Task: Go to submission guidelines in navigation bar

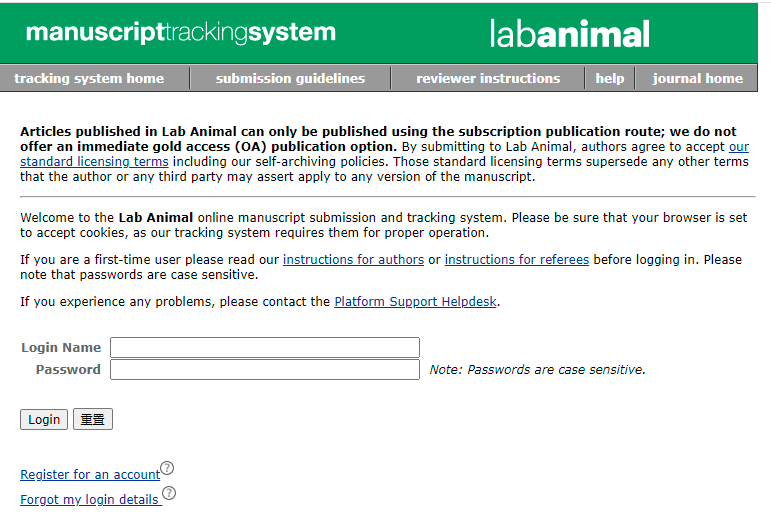Action: [290, 78]
